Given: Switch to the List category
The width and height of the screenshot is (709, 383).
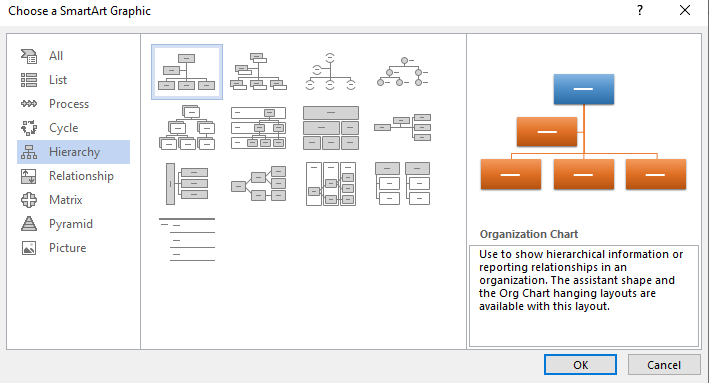Looking at the screenshot, I should 74,80.
